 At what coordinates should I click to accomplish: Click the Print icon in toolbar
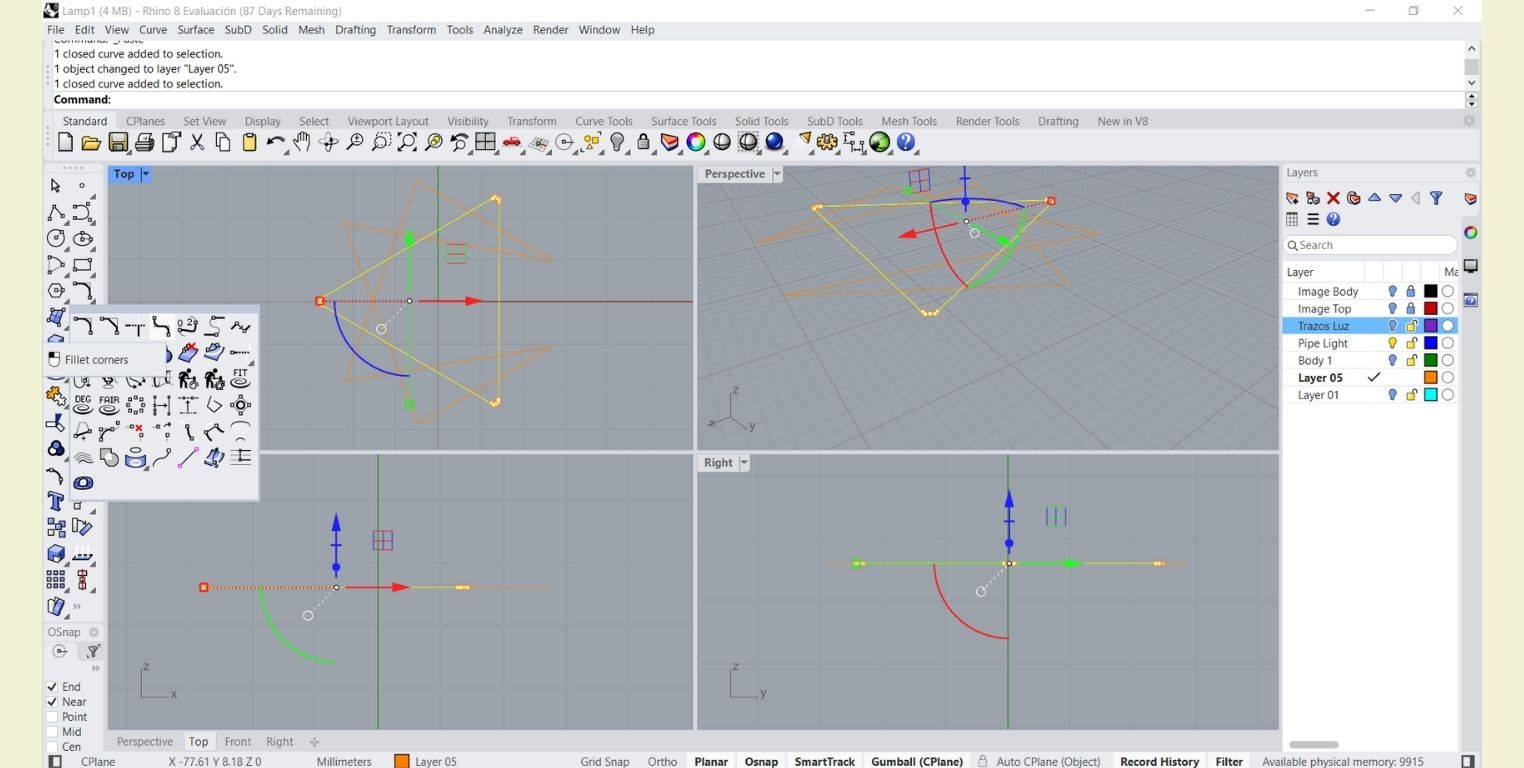[x=144, y=143]
